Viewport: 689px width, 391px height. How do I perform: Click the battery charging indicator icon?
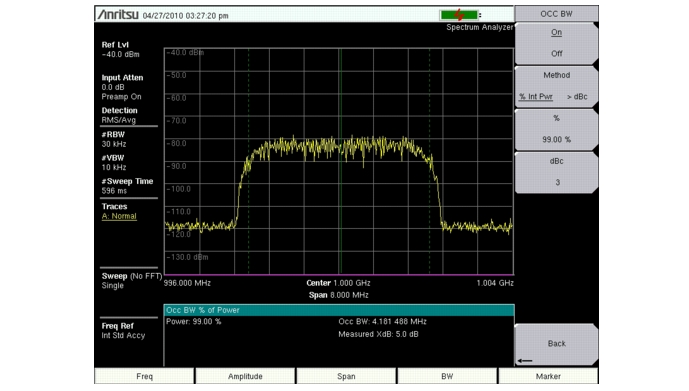click(x=459, y=15)
